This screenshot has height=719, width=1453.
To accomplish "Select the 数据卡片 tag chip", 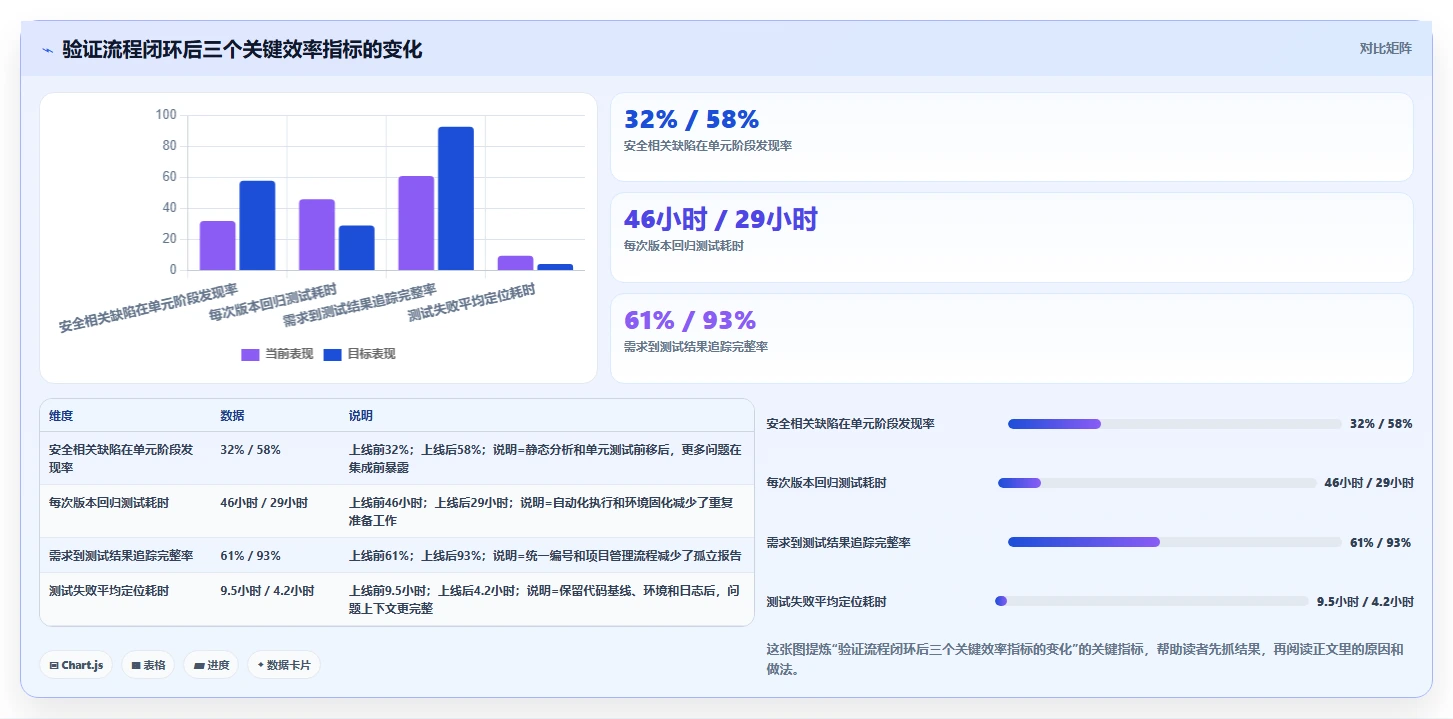I will [x=284, y=665].
